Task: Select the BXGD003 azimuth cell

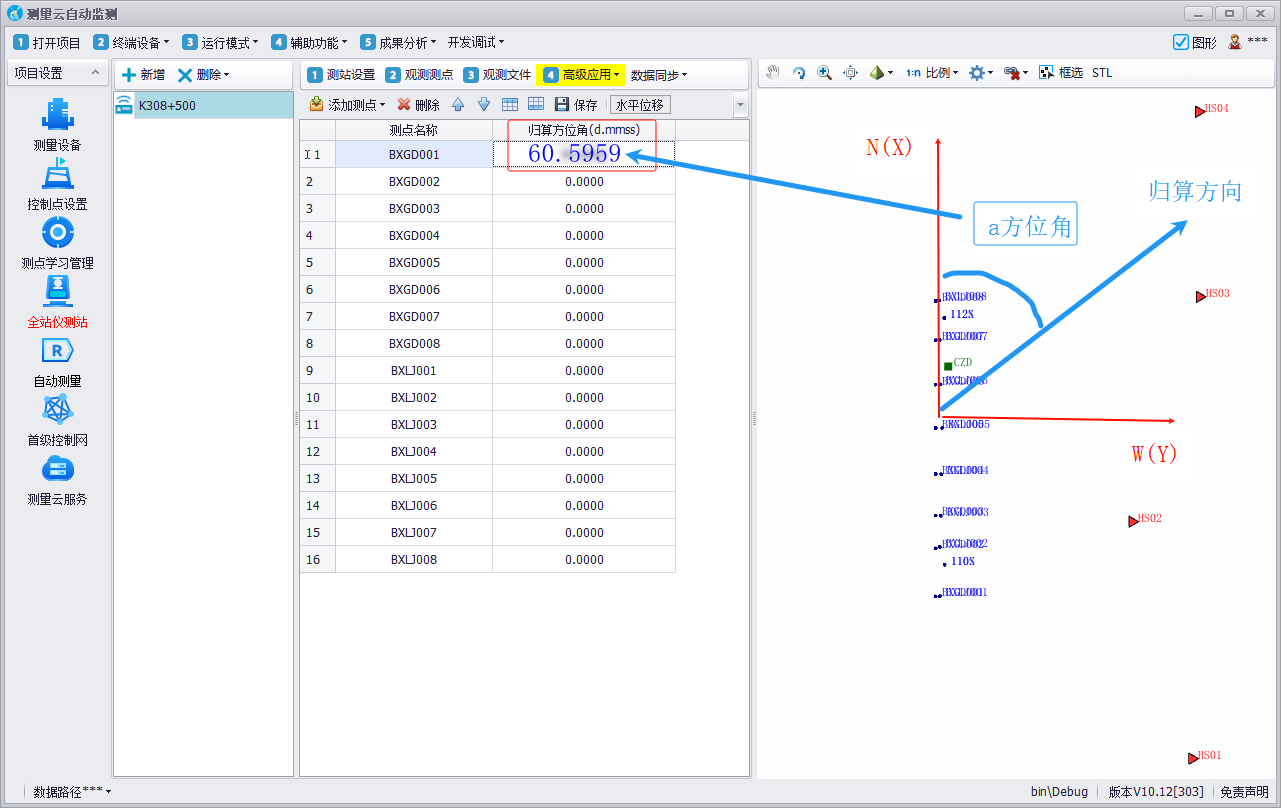Action: (x=584, y=209)
